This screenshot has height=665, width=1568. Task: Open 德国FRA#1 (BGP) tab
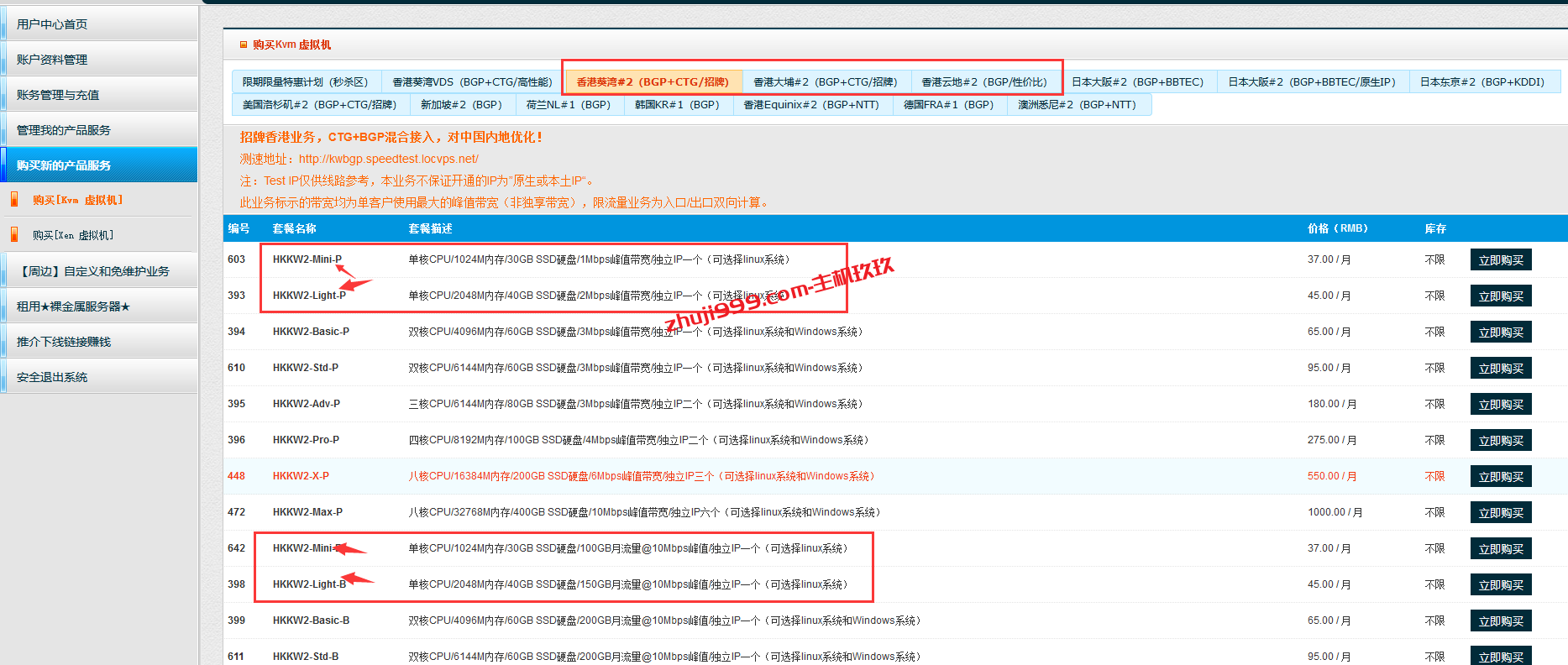coord(949,105)
